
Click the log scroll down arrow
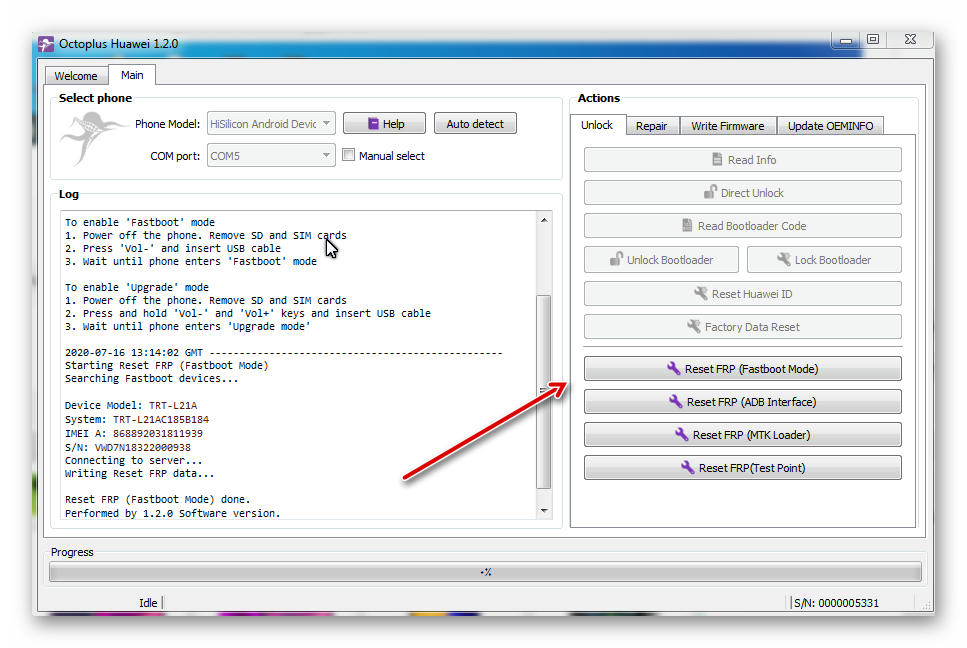[x=544, y=511]
